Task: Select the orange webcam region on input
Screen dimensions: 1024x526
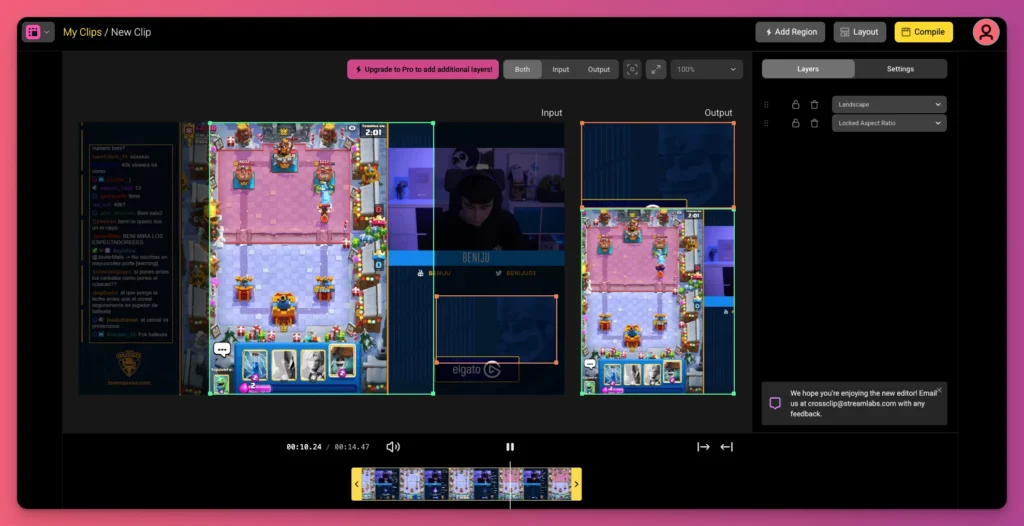Action: click(496, 329)
